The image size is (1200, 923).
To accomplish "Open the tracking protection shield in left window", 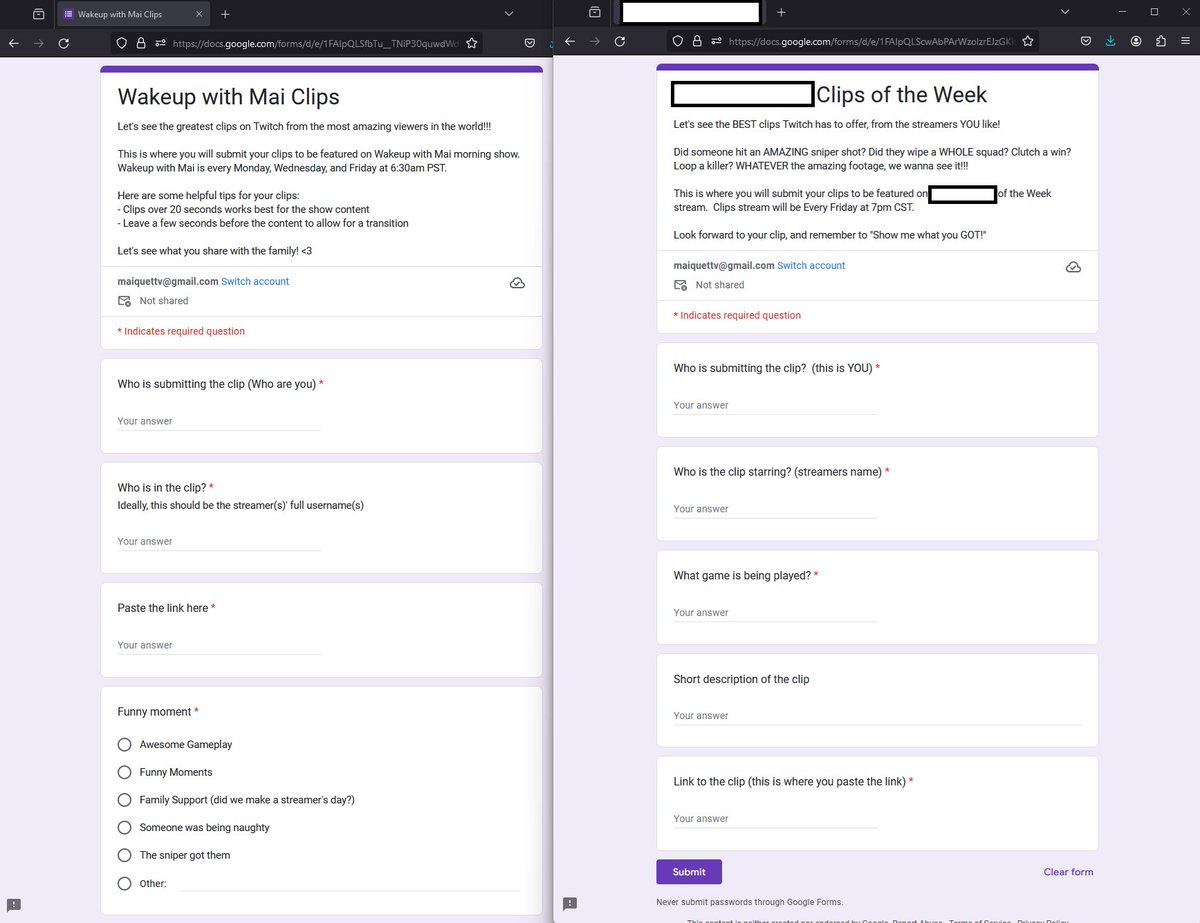I will pos(122,43).
